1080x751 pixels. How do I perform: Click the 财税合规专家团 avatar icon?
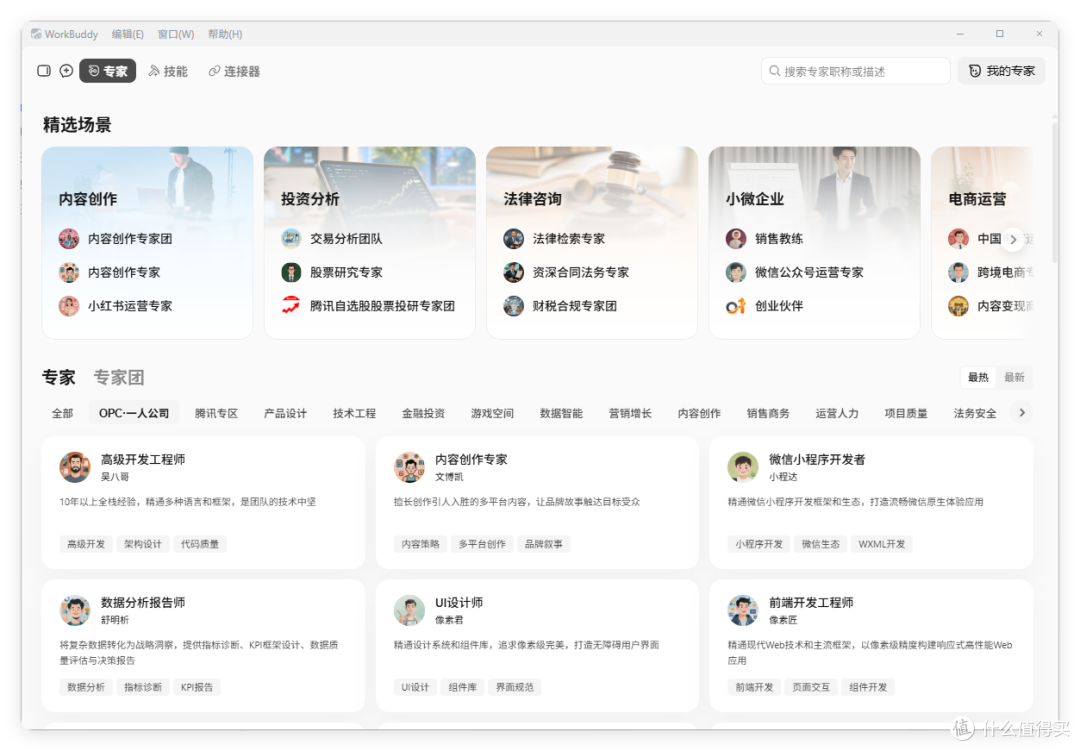(x=514, y=306)
